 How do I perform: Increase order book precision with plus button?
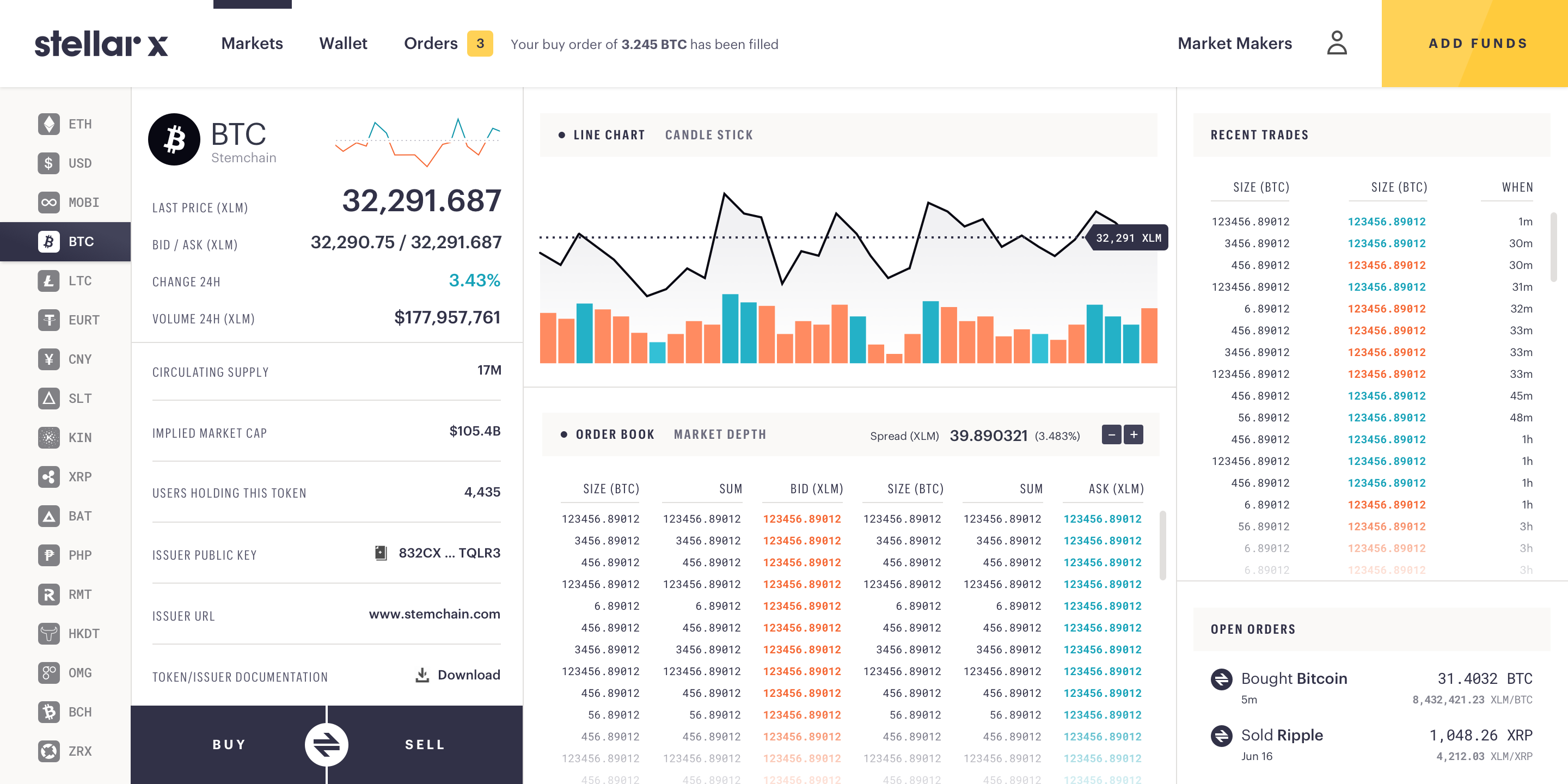1134,434
